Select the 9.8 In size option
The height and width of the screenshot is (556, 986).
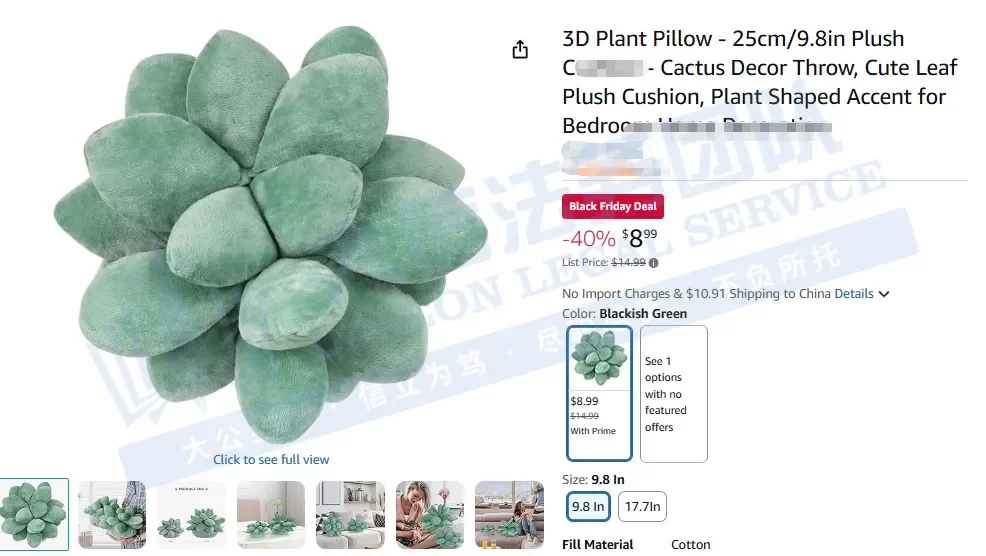pos(588,506)
